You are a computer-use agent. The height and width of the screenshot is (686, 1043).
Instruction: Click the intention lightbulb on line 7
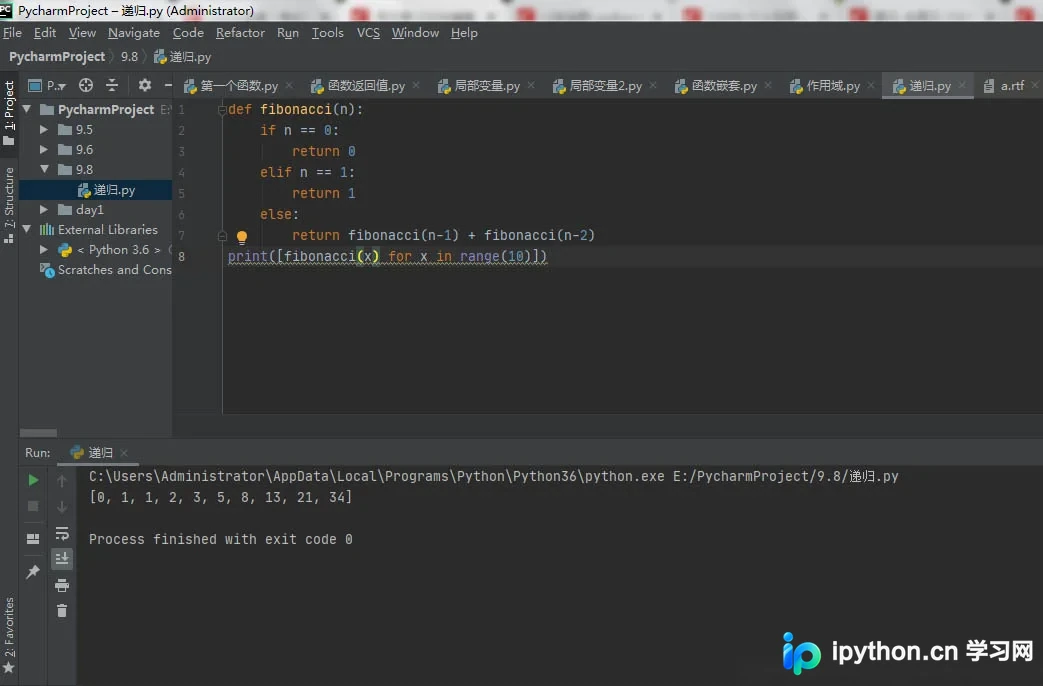coord(242,236)
